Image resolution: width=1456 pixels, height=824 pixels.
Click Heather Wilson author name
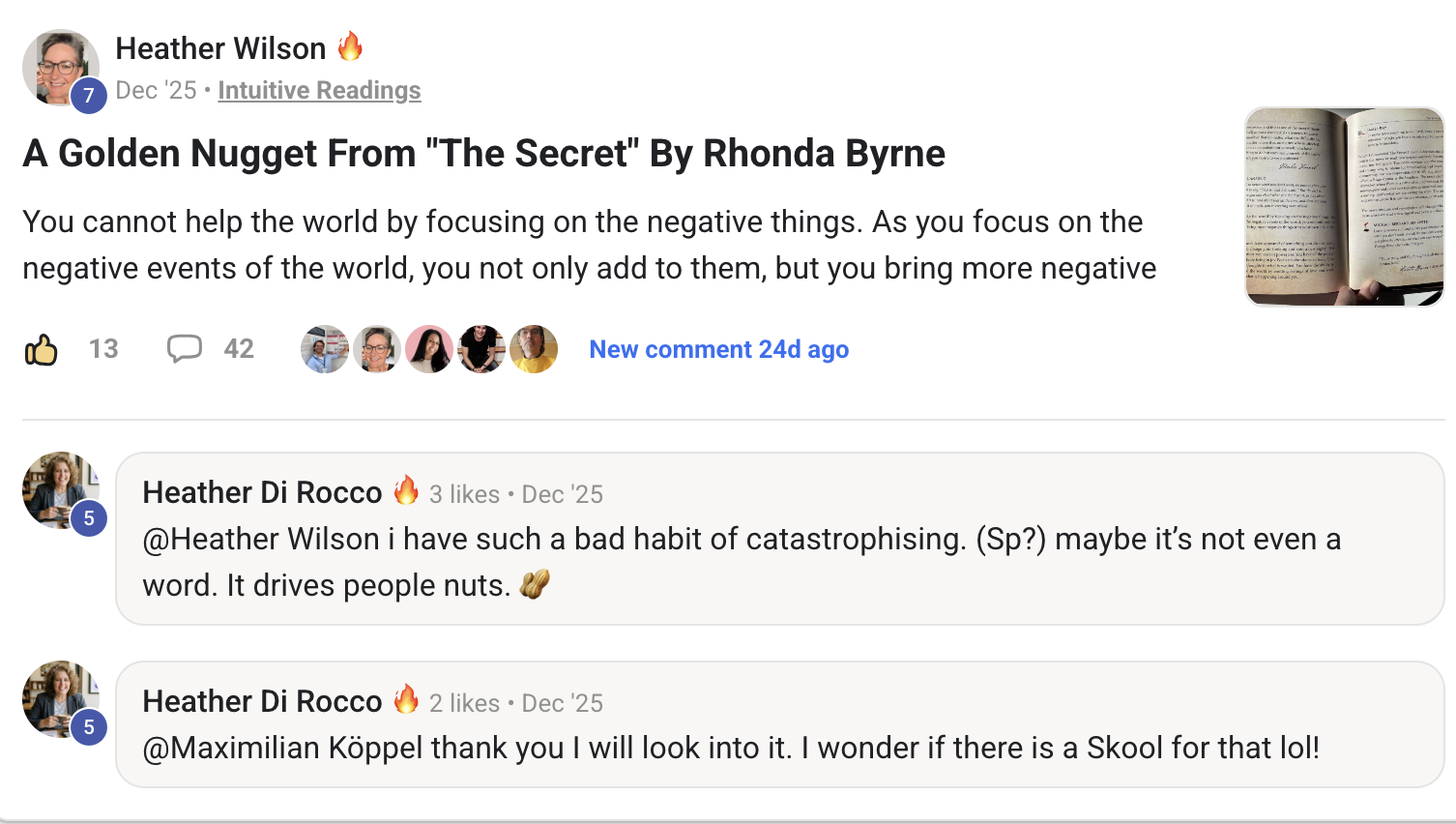coord(220,48)
